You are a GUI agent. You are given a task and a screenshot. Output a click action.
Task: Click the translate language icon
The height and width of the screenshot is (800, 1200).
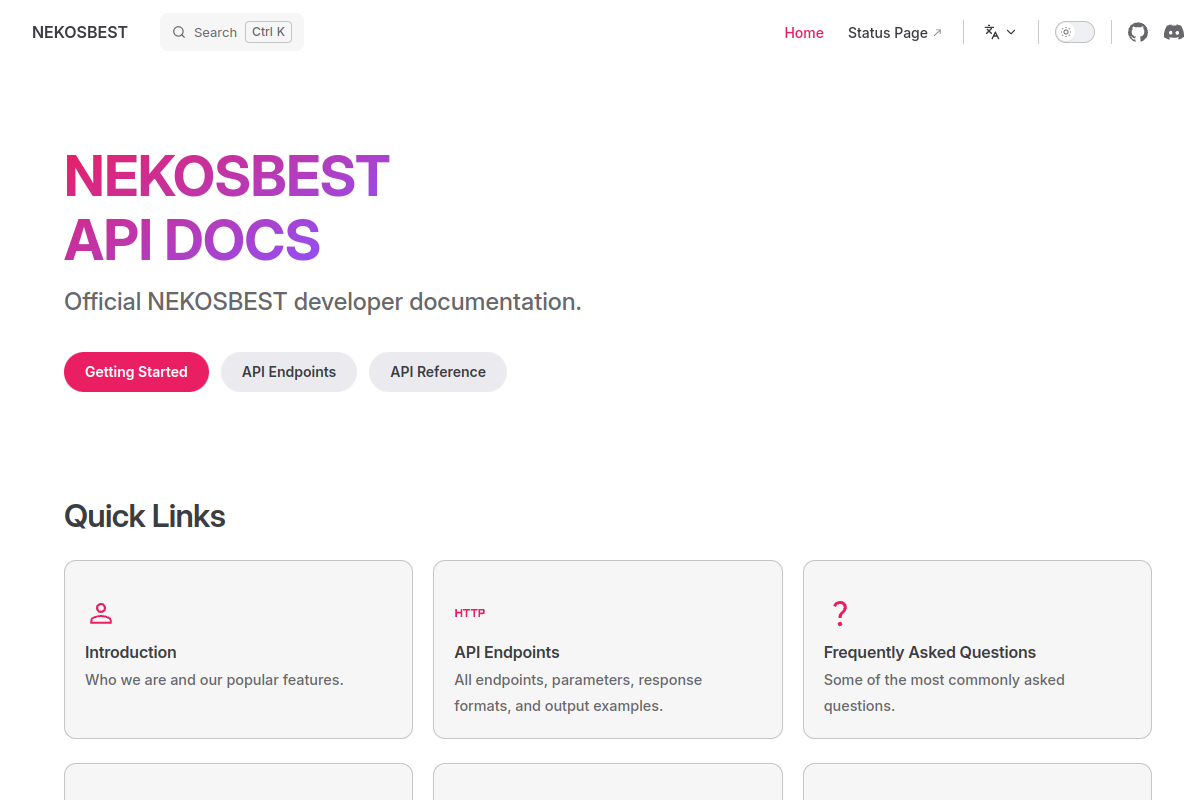click(992, 32)
